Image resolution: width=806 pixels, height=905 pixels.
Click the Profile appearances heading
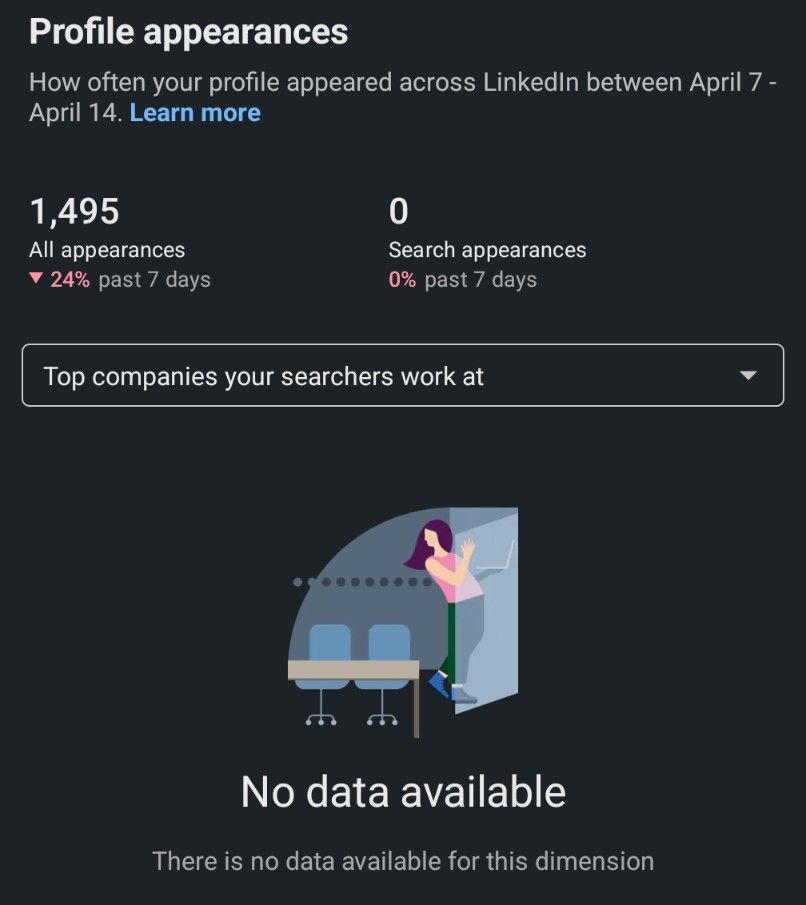click(x=188, y=31)
